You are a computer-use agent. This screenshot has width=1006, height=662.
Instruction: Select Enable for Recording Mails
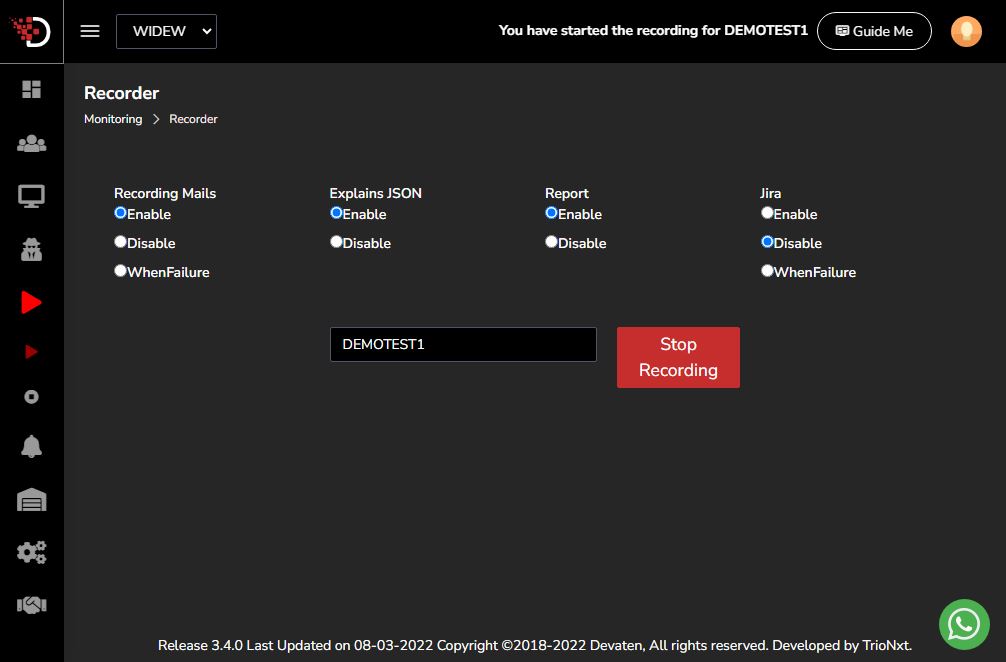[x=120, y=213]
